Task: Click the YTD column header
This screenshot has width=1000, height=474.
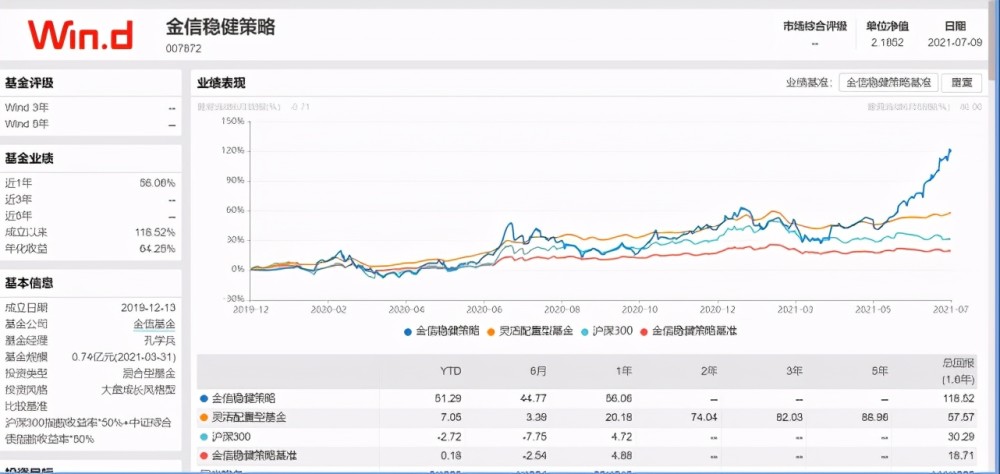Action: tap(450, 371)
